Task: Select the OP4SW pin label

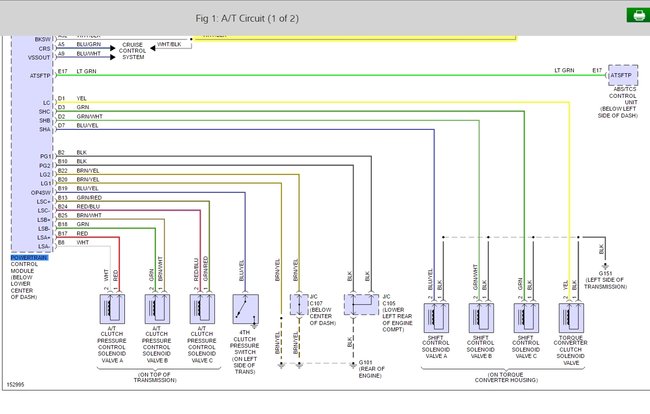Action: [41, 193]
